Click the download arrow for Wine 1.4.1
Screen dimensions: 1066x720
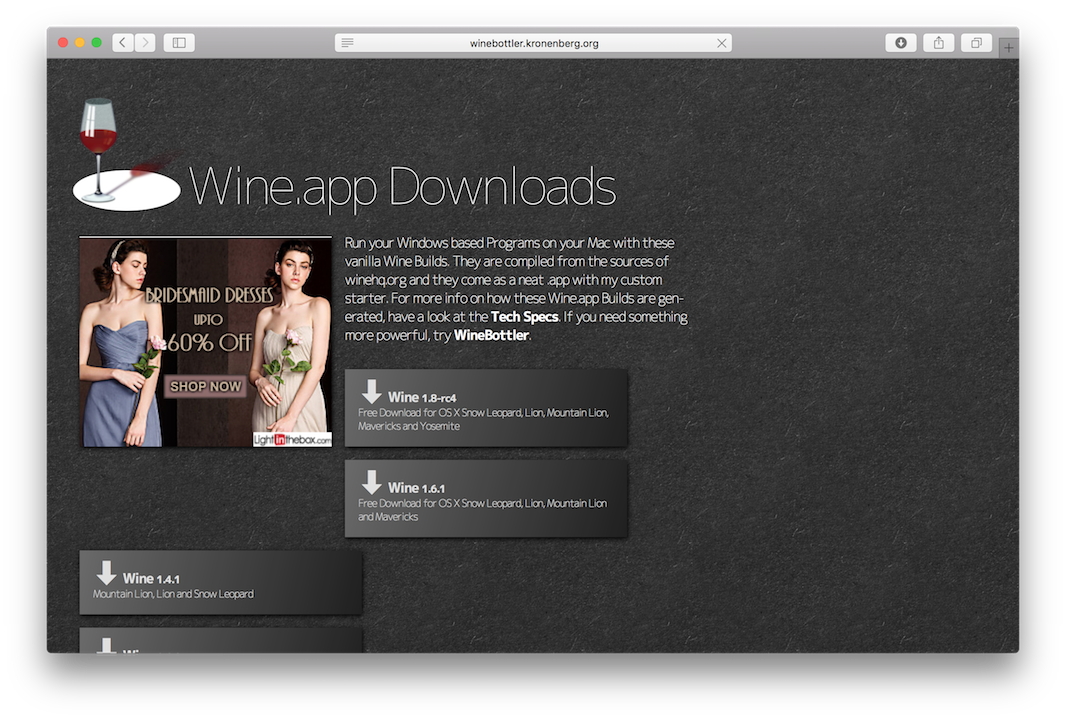106,572
